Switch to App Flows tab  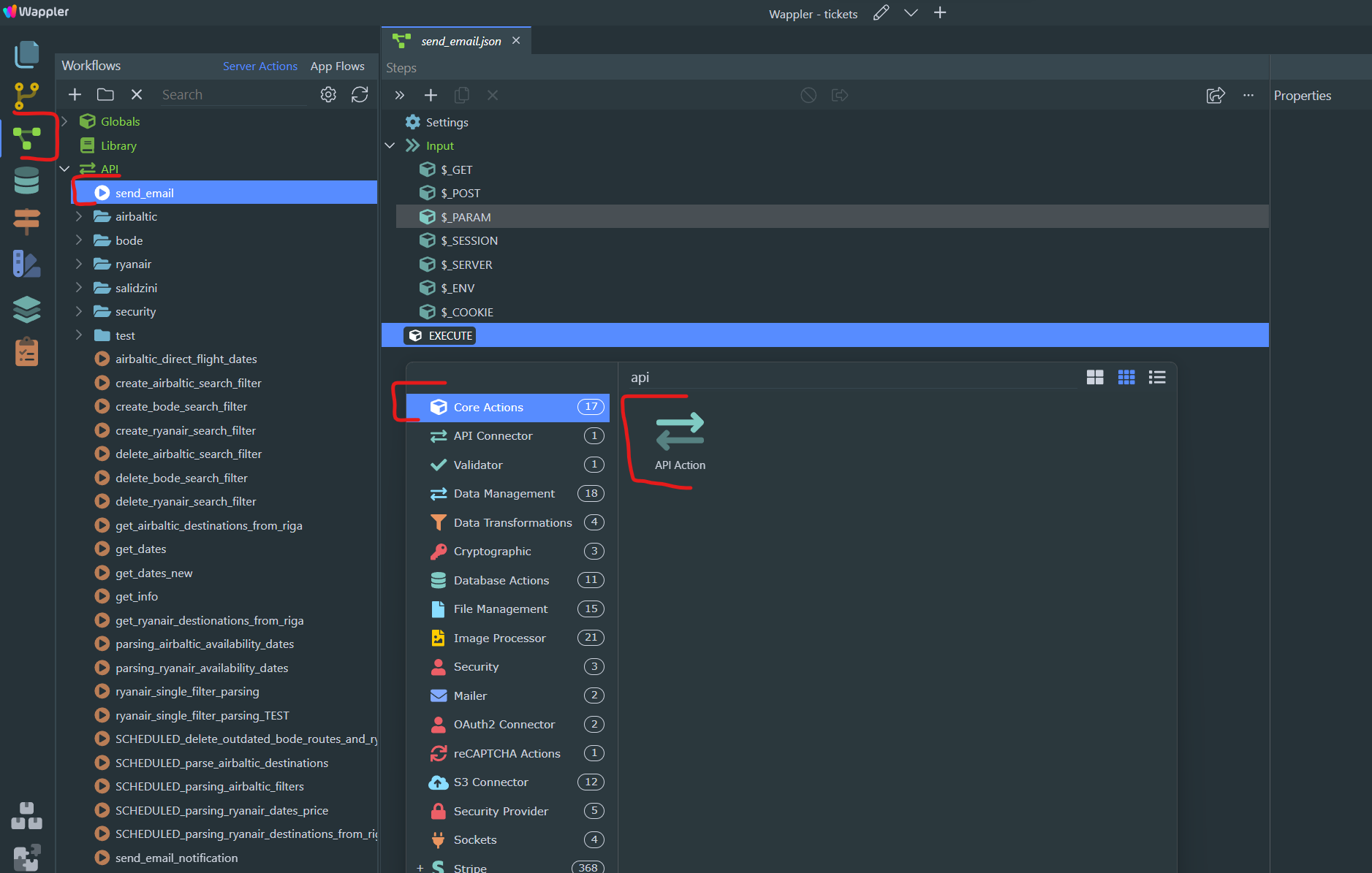337,66
